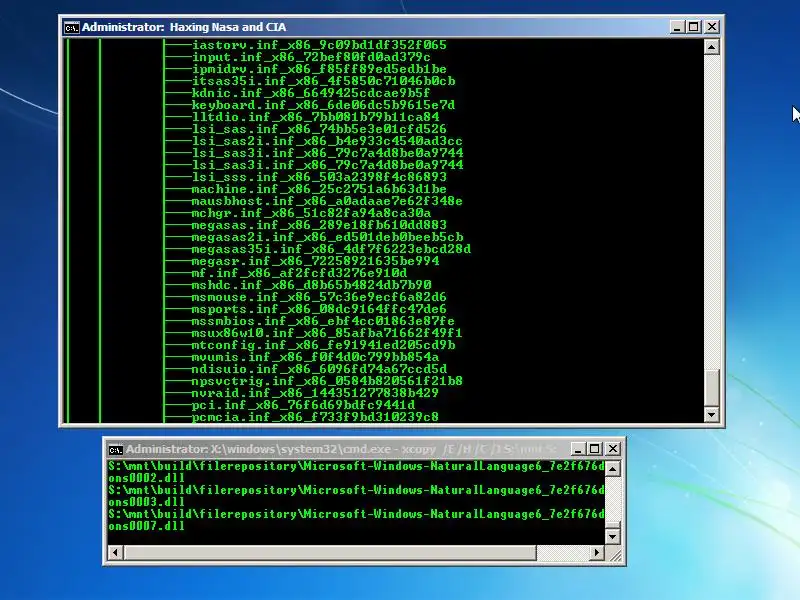This screenshot has height=600, width=800.
Task: Select line input.inf_x86_72bef80fd0ad379c
Action: (x=311, y=57)
